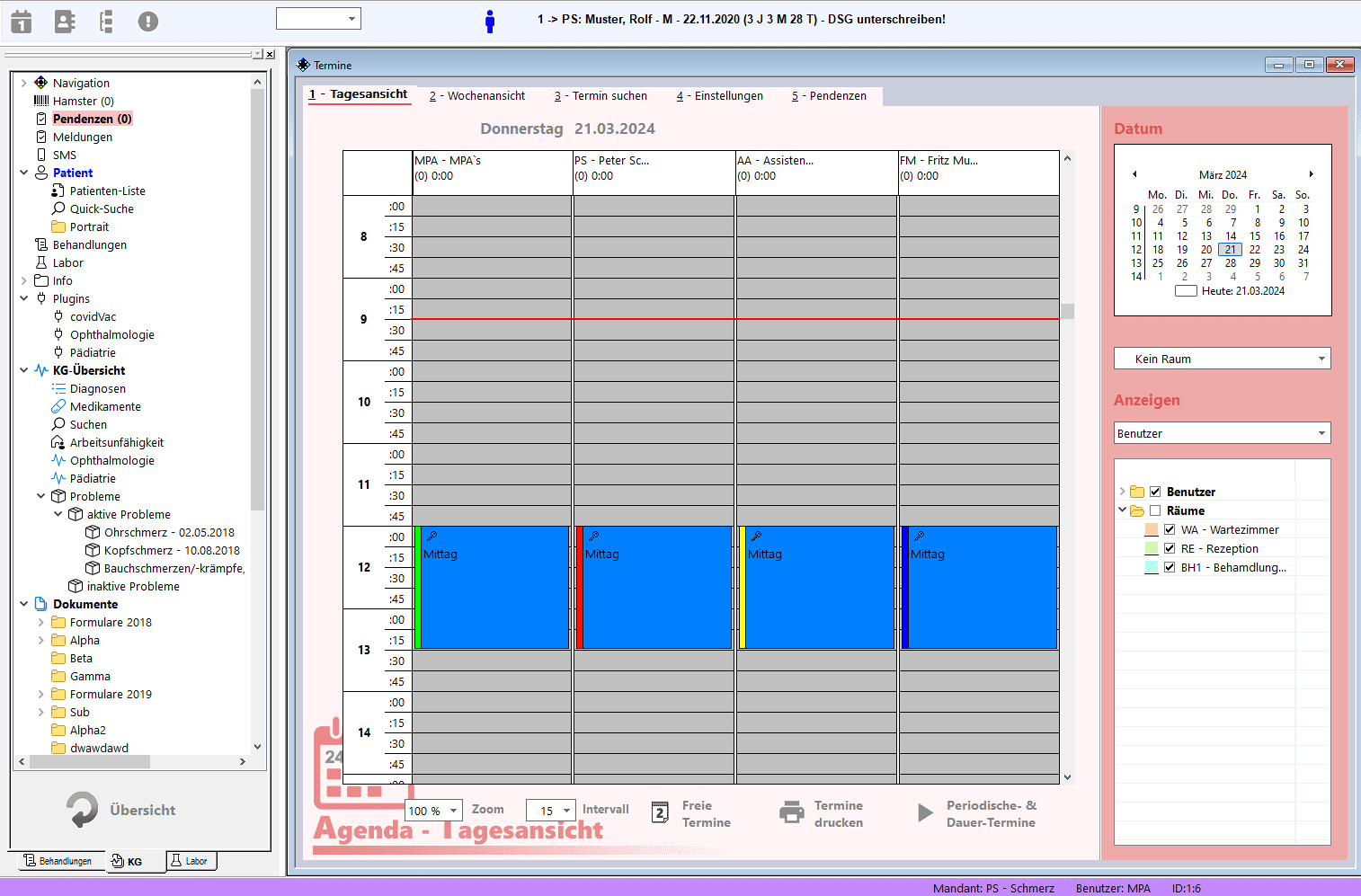Switch to Wochenansicht tab

(477, 96)
